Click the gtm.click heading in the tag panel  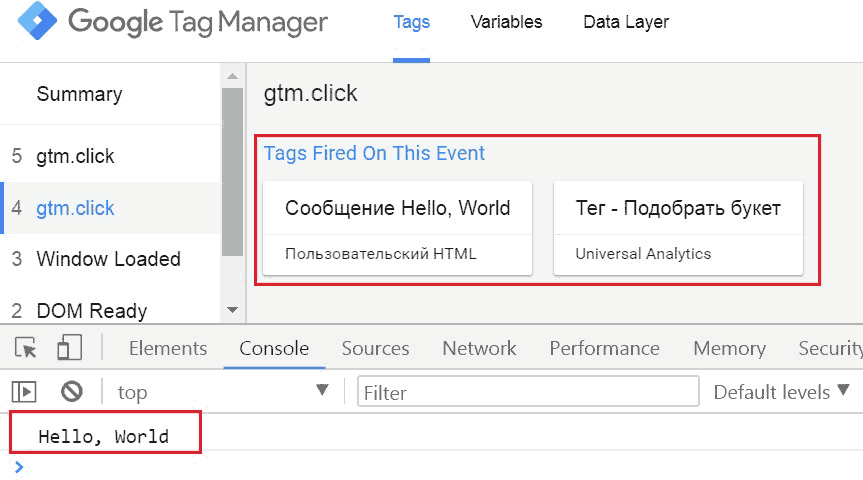pyautogui.click(x=310, y=93)
